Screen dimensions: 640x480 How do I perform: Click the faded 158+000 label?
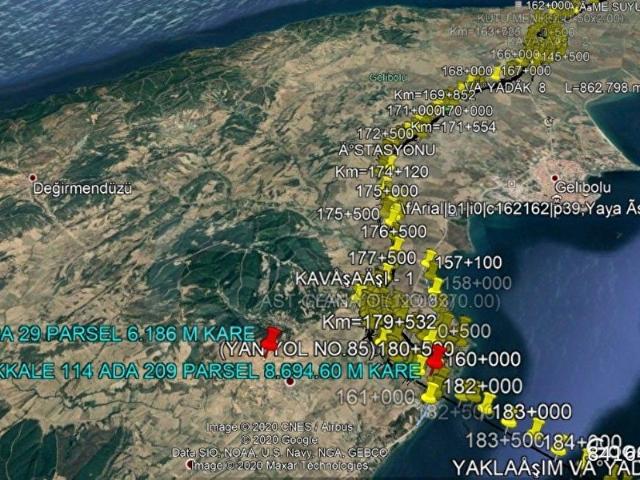(478, 283)
